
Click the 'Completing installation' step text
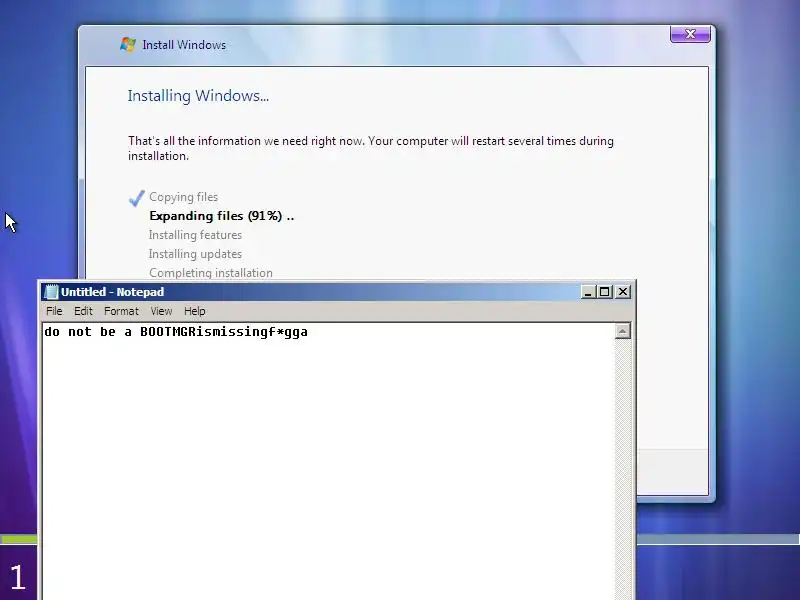tap(211, 272)
